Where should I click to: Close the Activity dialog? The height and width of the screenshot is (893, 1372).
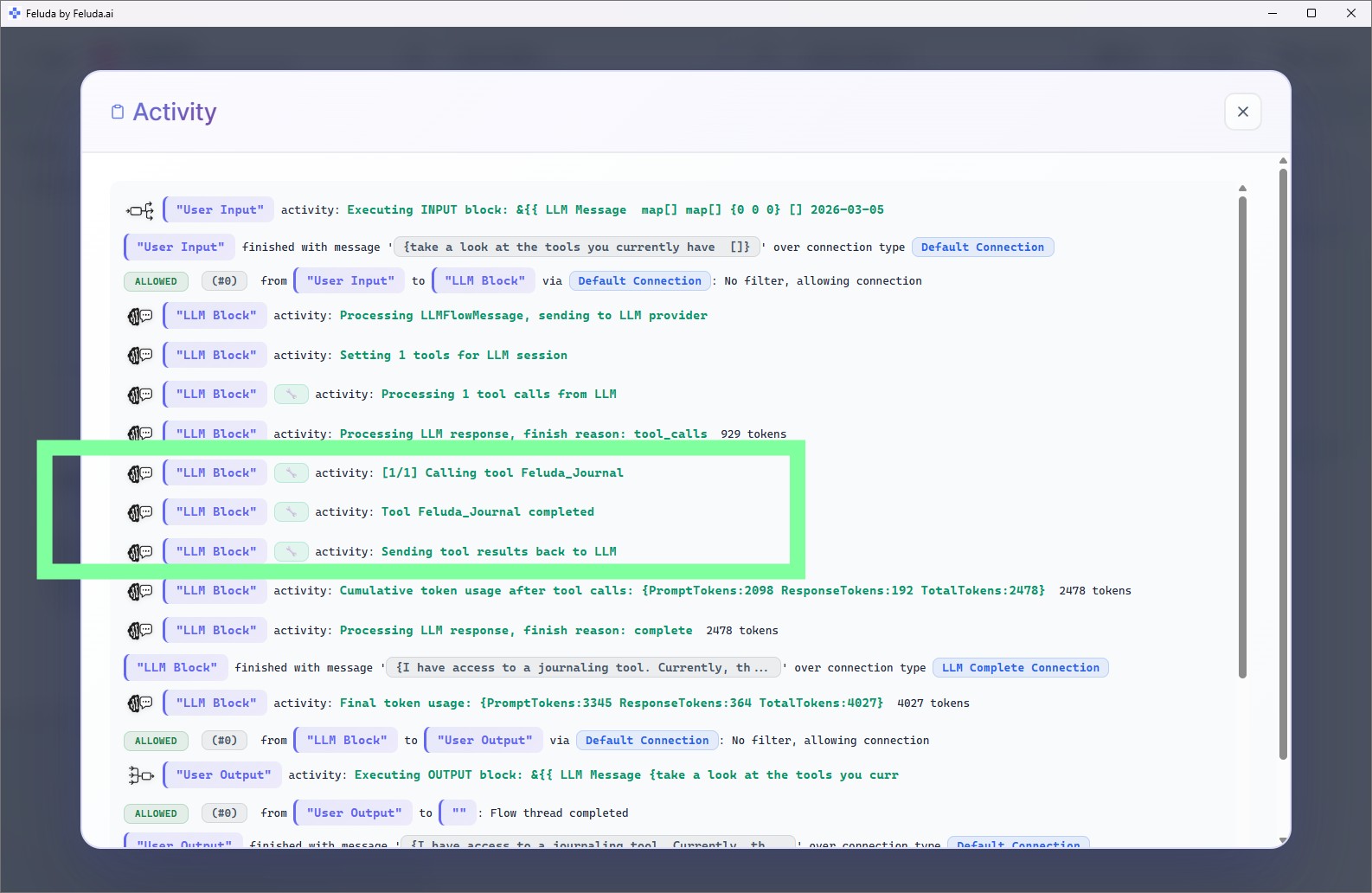click(x=1242, y=112)
